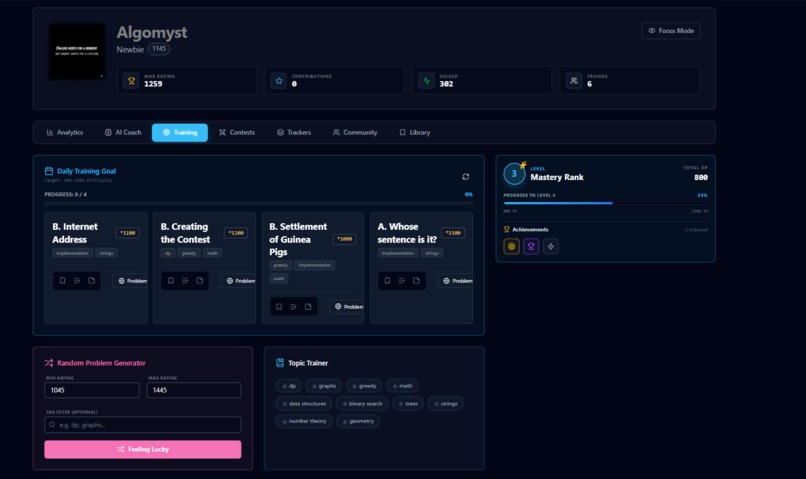Toggle the math topic chip in Topic Trainer
The image size is (806, 479).
tap(402, 386)
